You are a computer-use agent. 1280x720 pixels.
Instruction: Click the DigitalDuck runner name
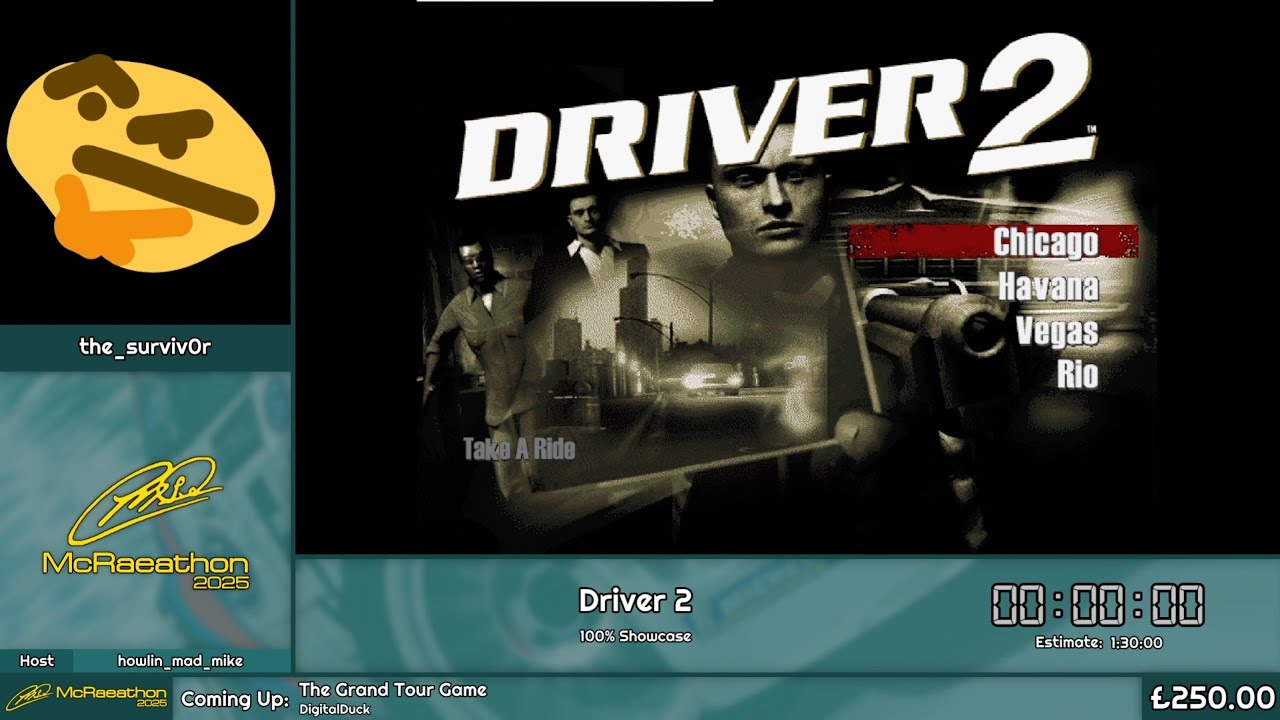tap(334, 709)
